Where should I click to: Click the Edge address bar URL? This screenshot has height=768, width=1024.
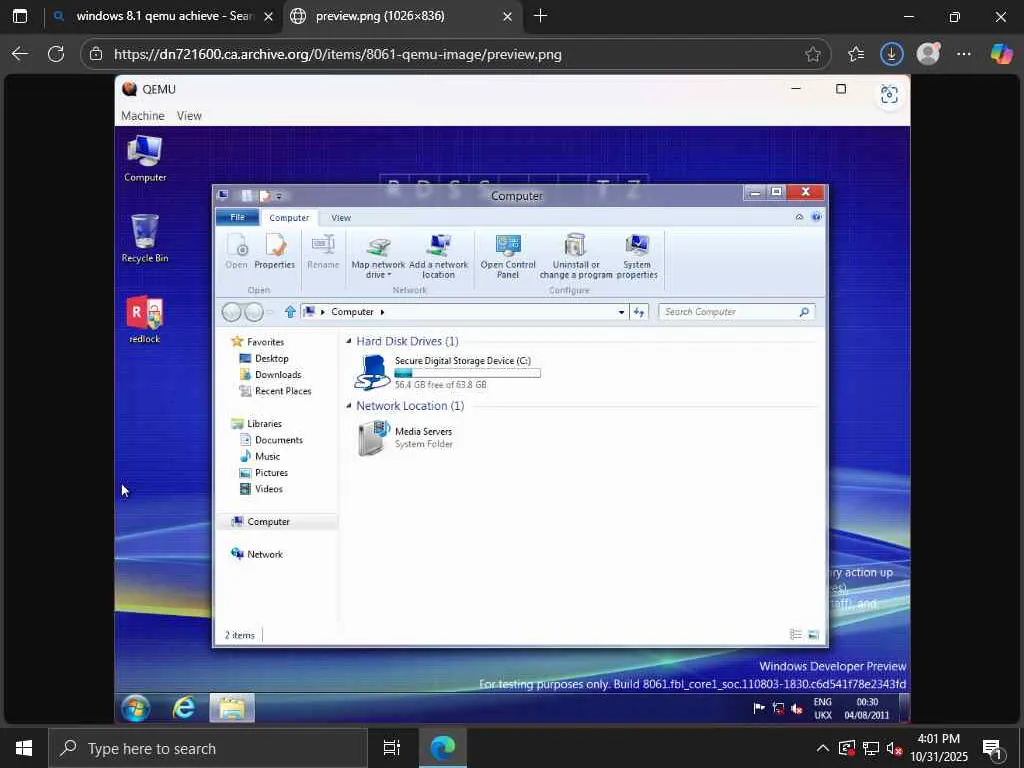tap(338, 54)
